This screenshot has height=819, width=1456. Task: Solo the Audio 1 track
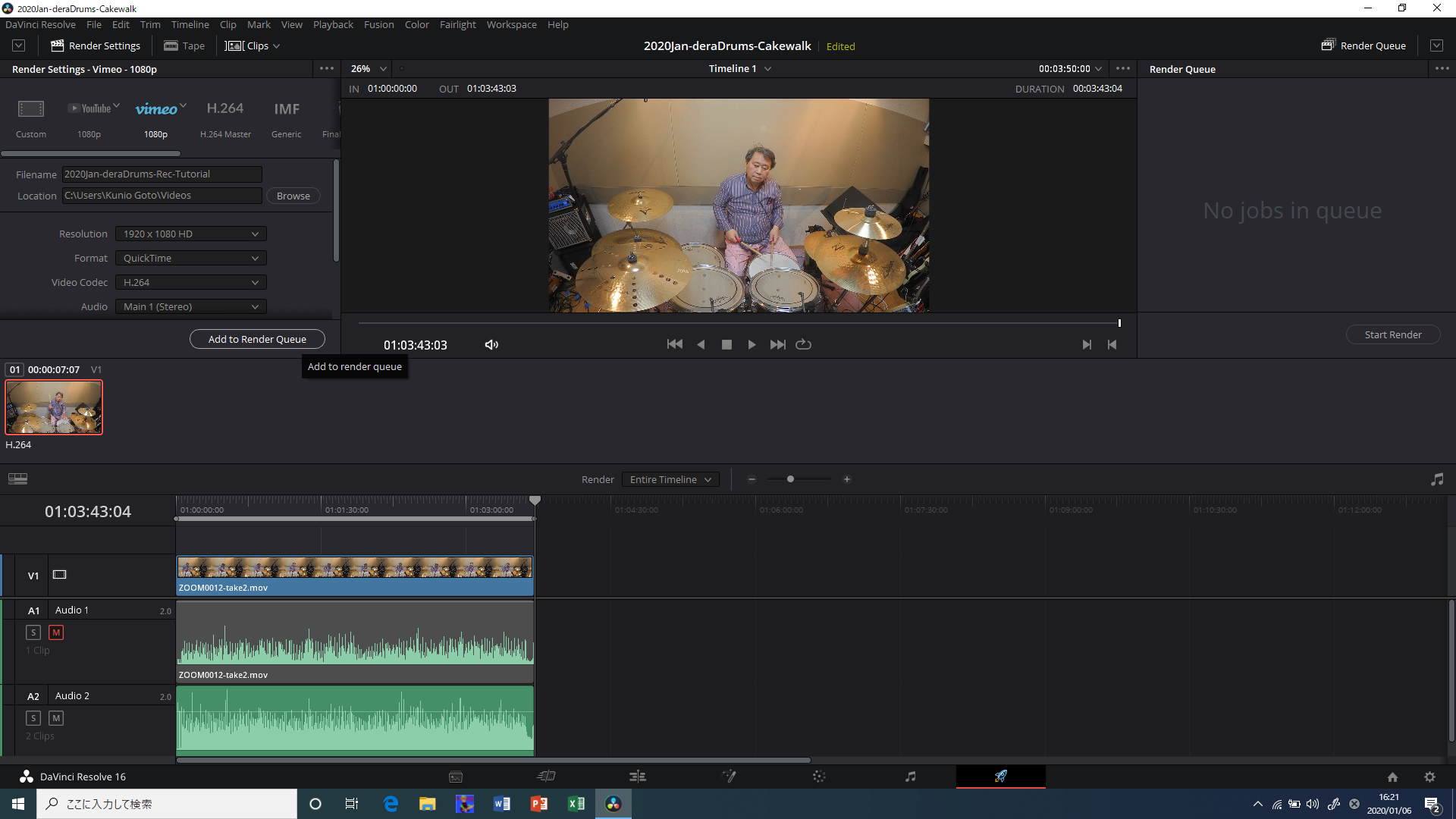tap(33, 632)
